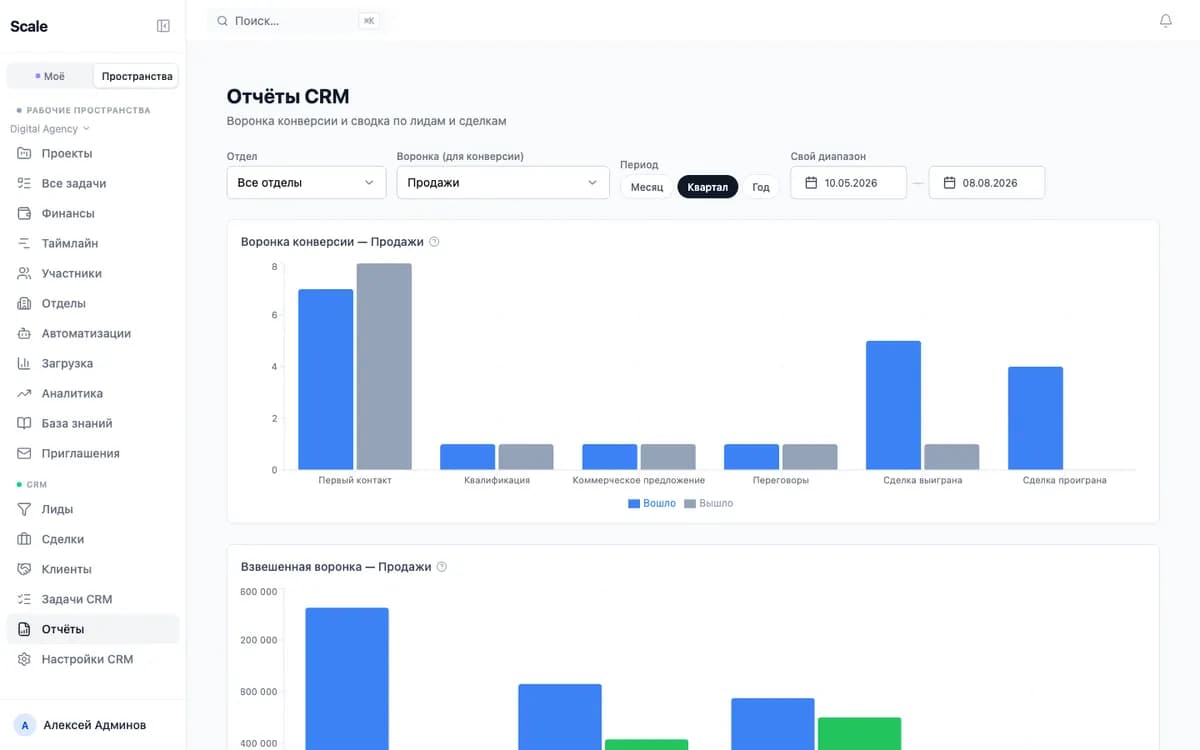Viewport: 1200px width, 750px height.
Task: Click the Квалификация axis label
Action: [497, 480]
